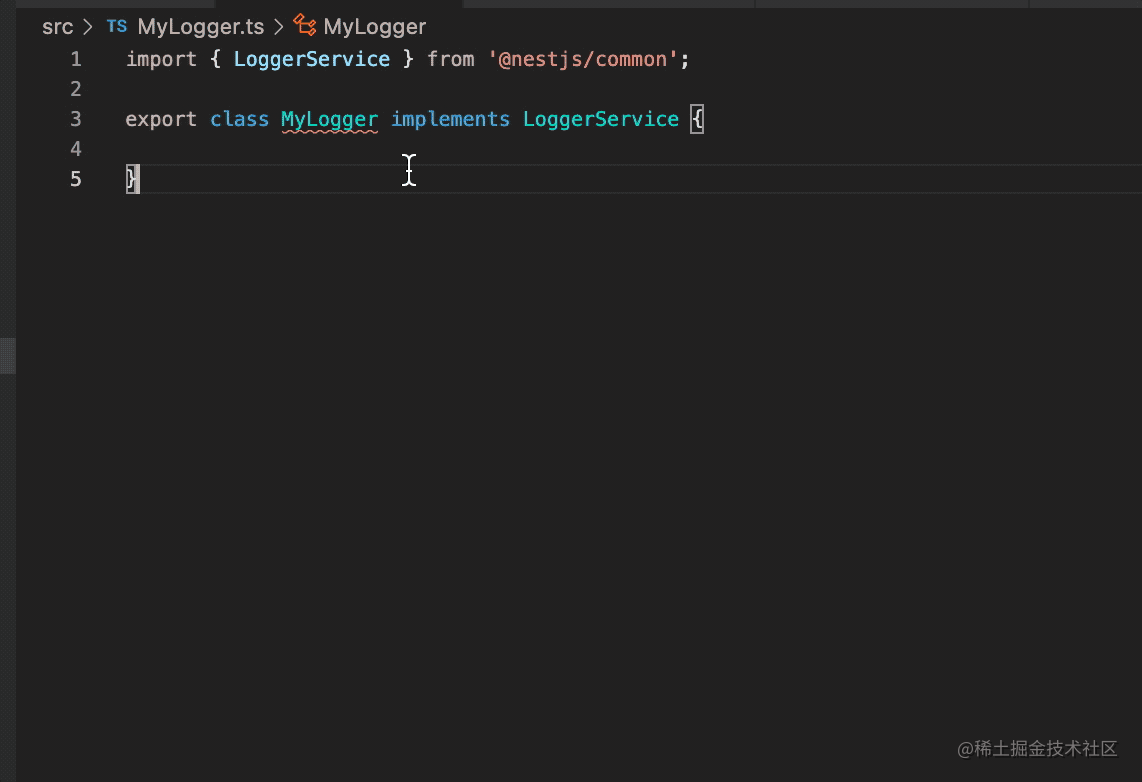Image resolution: width=1142 pixels, height=782 pixels.
Task: Expand the chevron after MyLogger.ts breadcrumb
Action: (278, 27)
